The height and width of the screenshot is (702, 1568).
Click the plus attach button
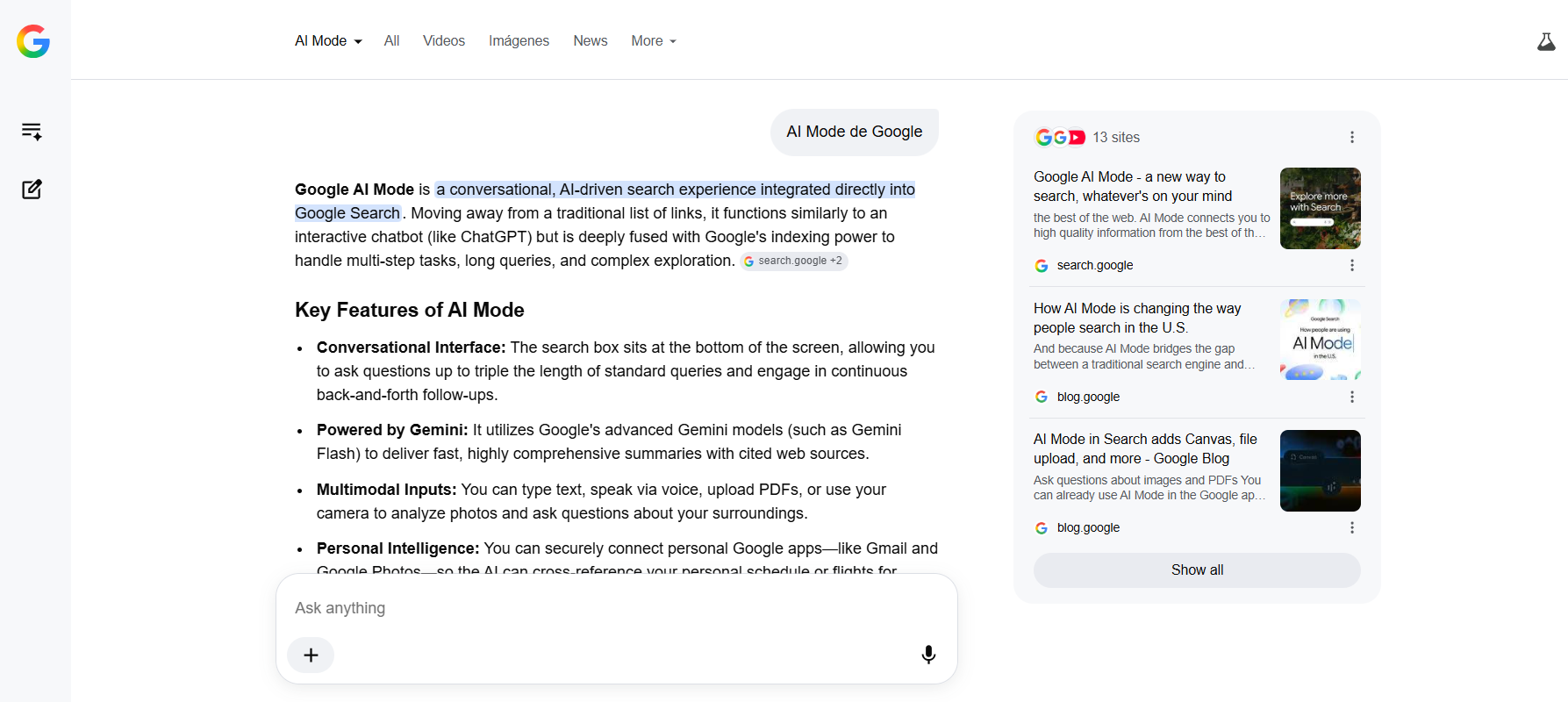tap(311, 655)
